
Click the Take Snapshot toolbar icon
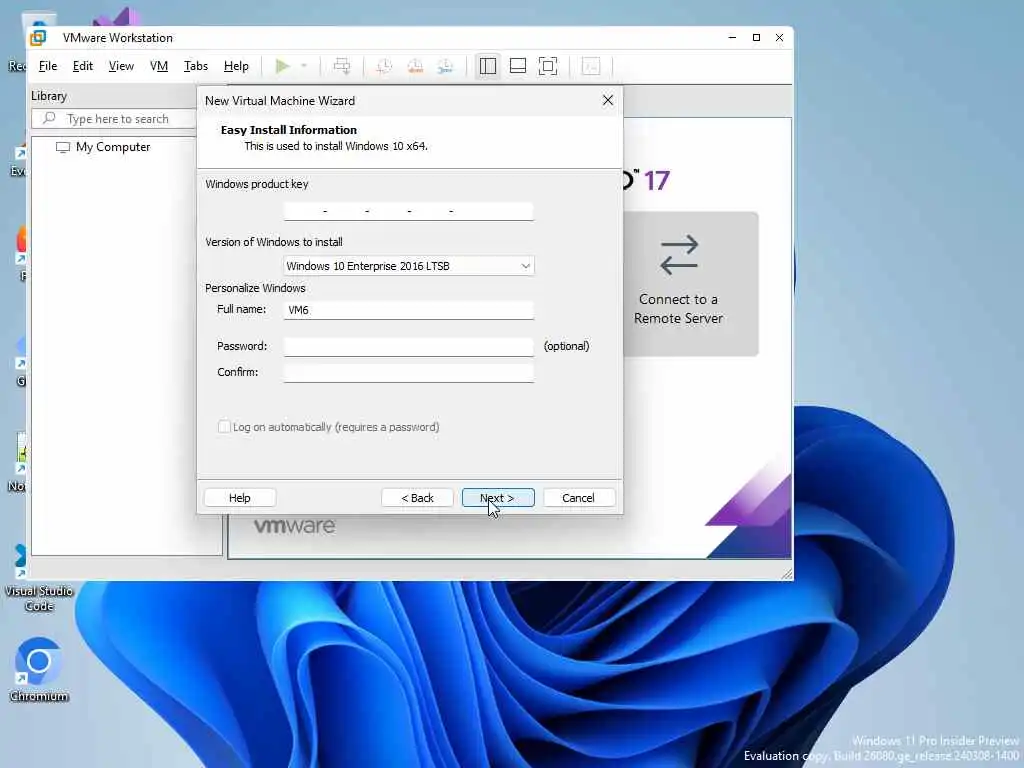click(384, 66)
